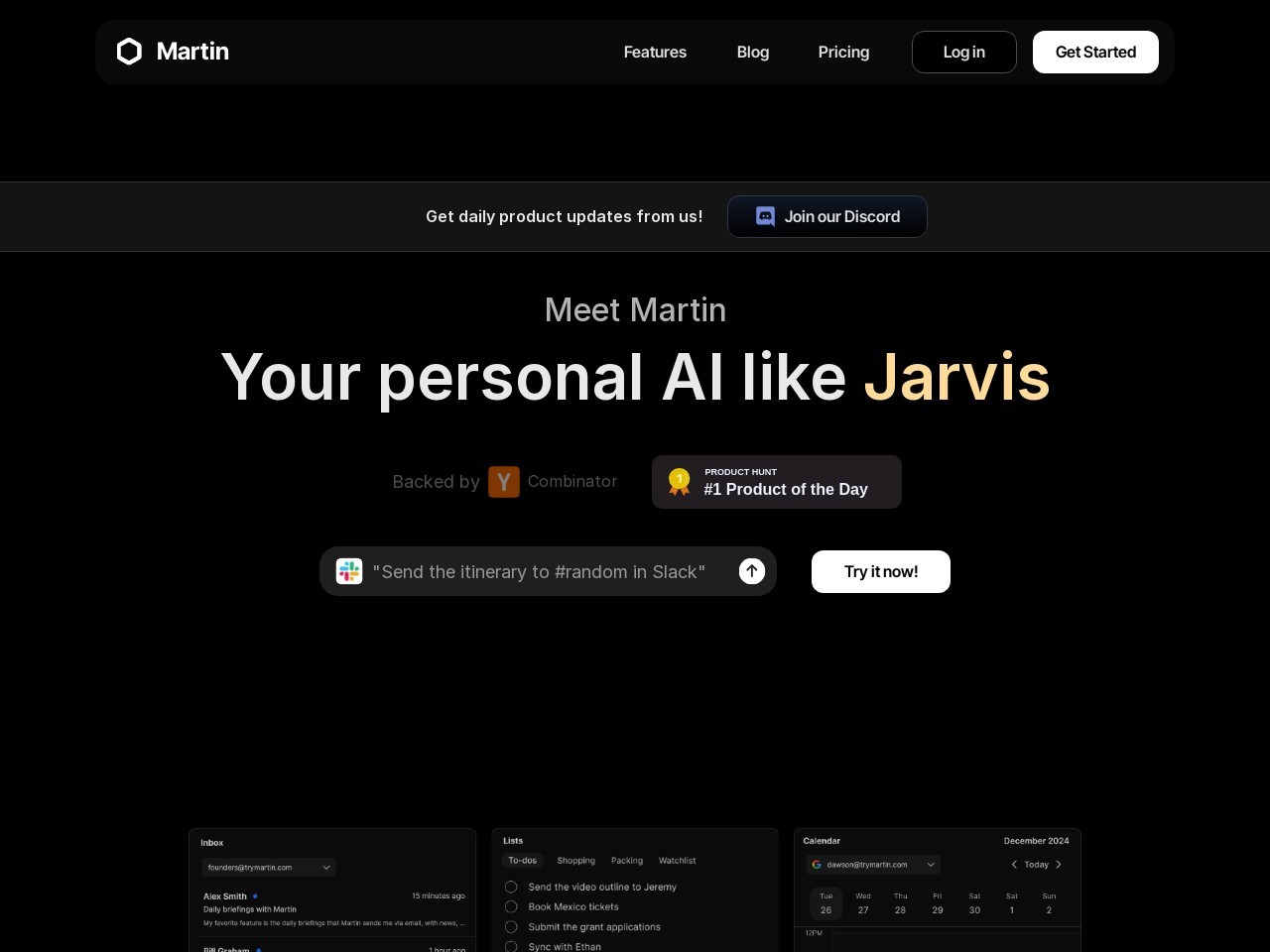Click 'Backed by' text
This screenshot has width=1270, height=952.
[x=436, y=482]
